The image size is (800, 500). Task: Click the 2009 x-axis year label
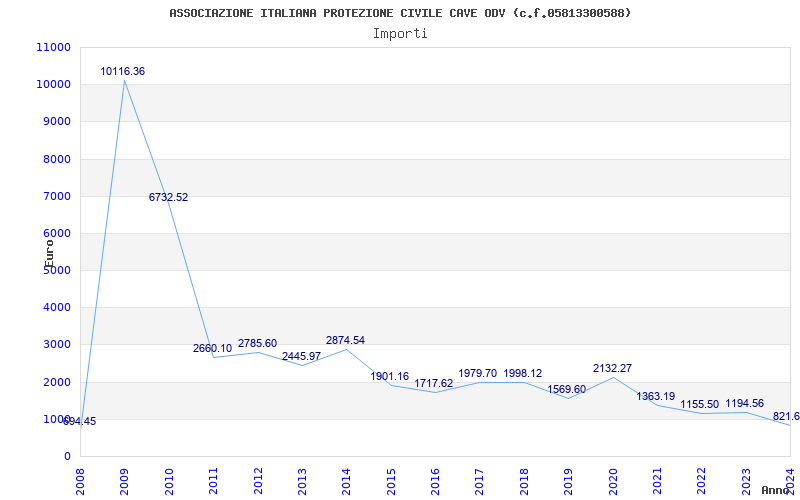coord(124,481)
